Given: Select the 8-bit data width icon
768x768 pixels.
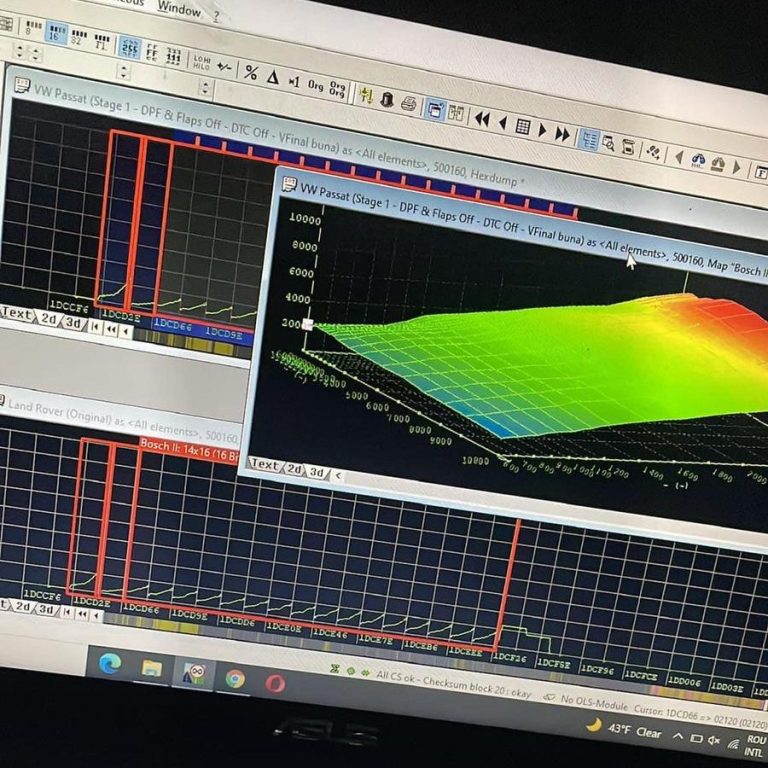Looking at the screenshot, I should (33, 27).
